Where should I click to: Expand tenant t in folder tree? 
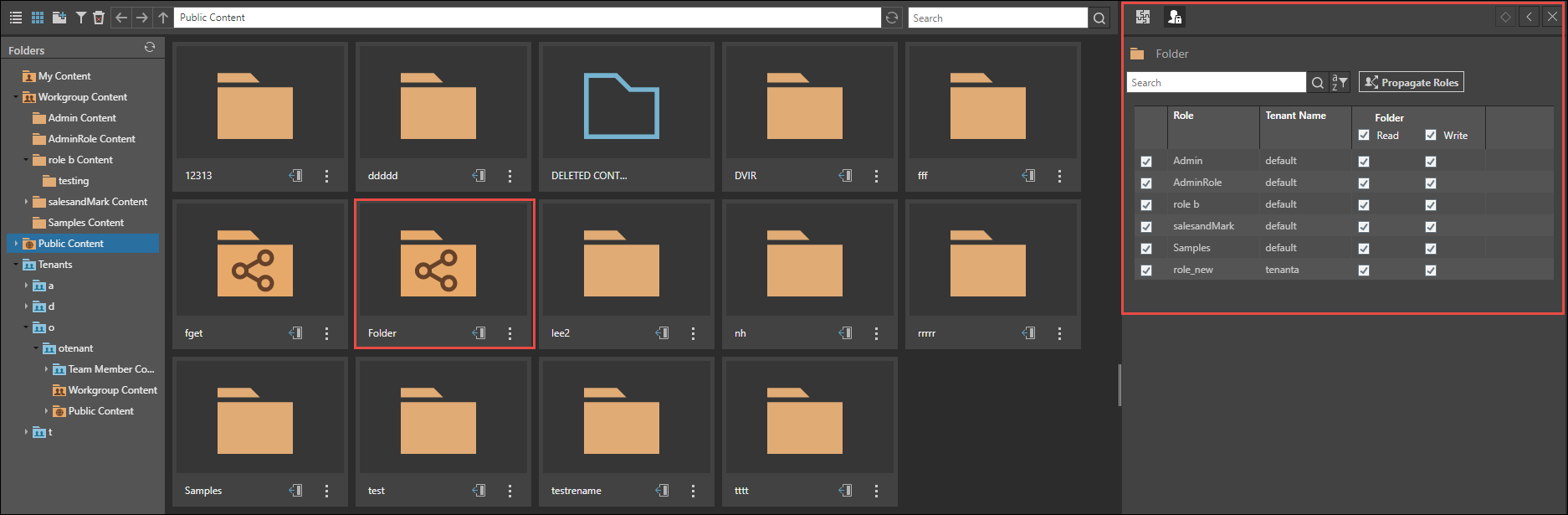coord(26,432)
